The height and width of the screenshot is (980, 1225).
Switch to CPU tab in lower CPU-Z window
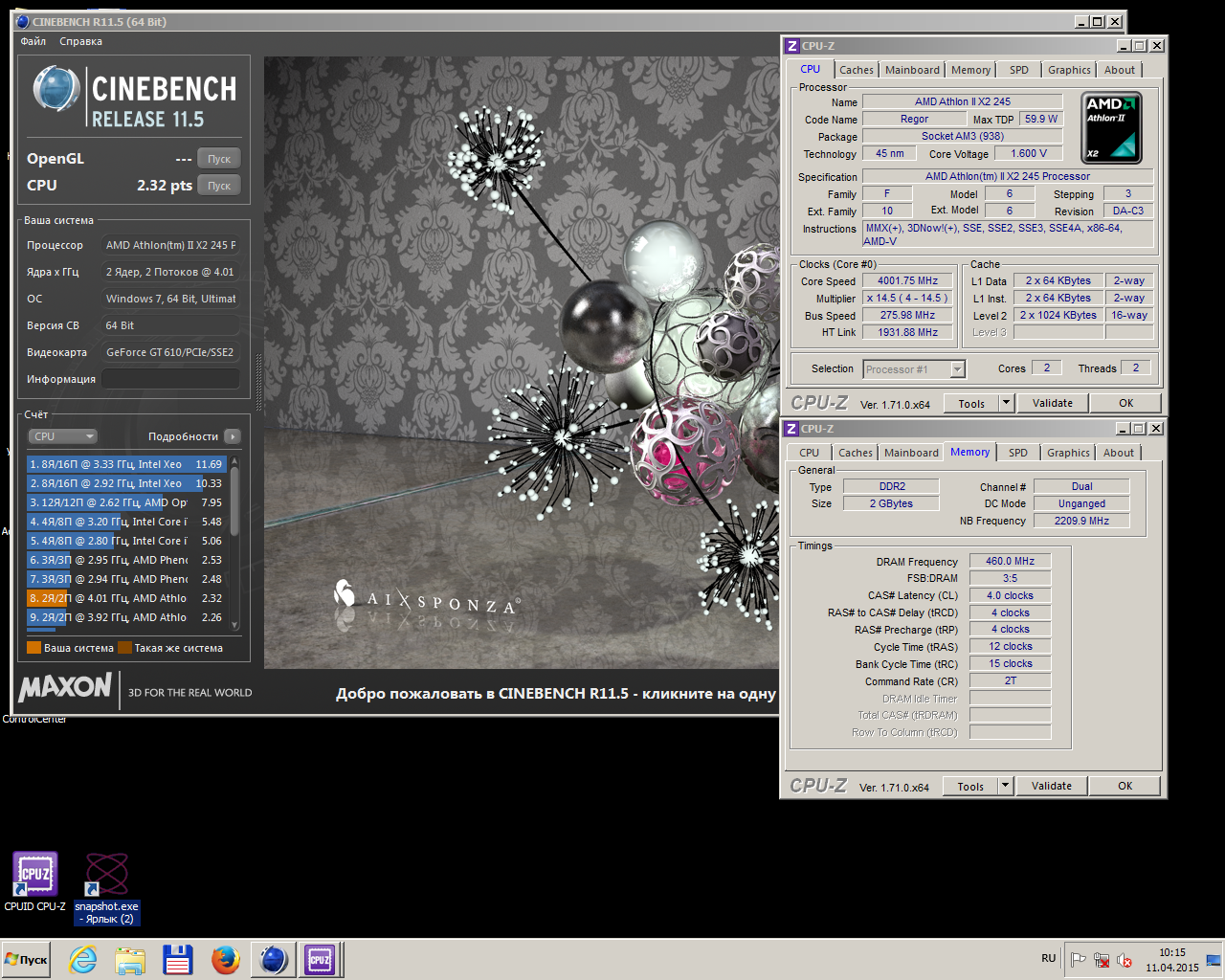point(810,453)
